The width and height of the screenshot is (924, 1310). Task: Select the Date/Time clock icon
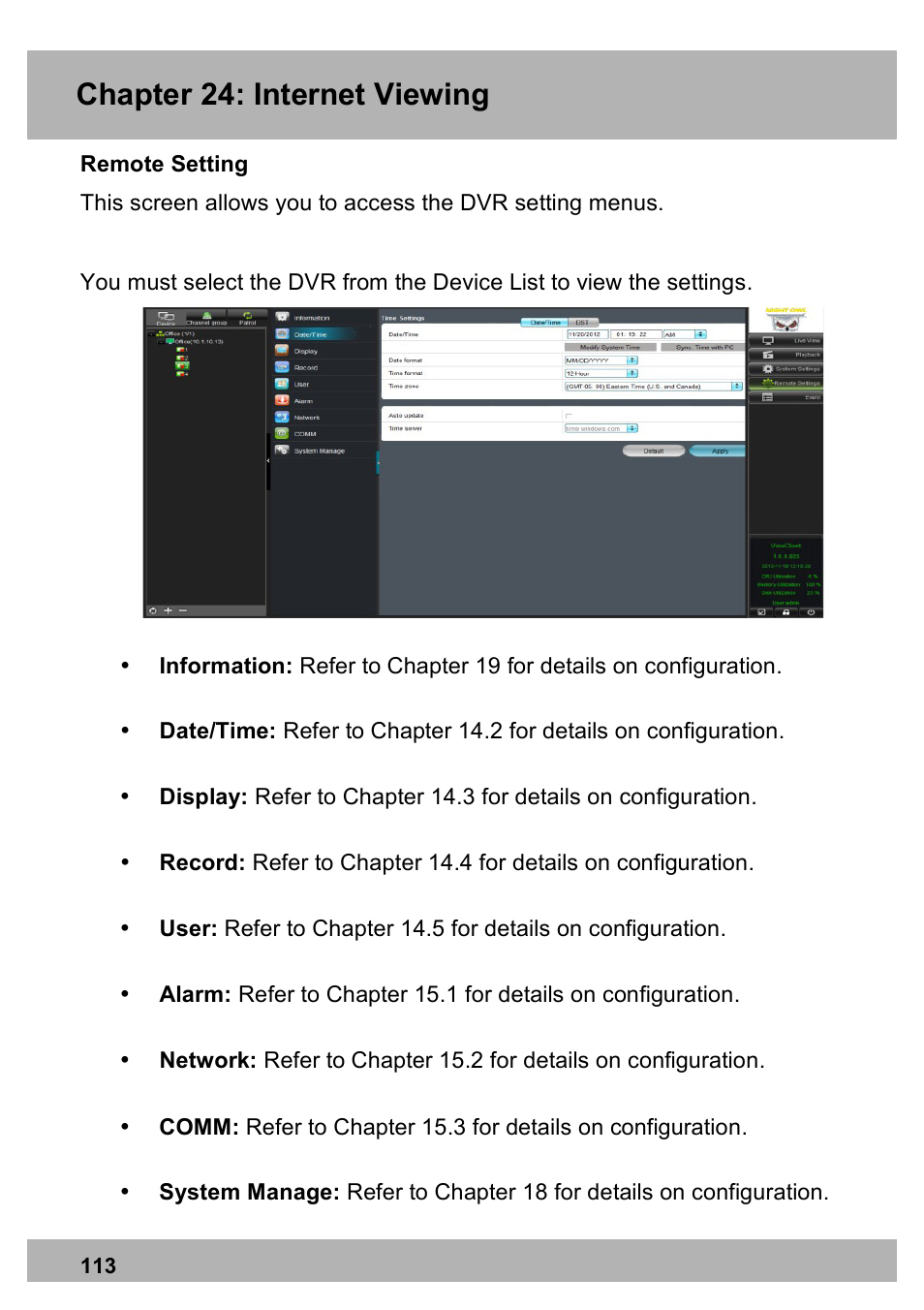[x=282, y=333]
